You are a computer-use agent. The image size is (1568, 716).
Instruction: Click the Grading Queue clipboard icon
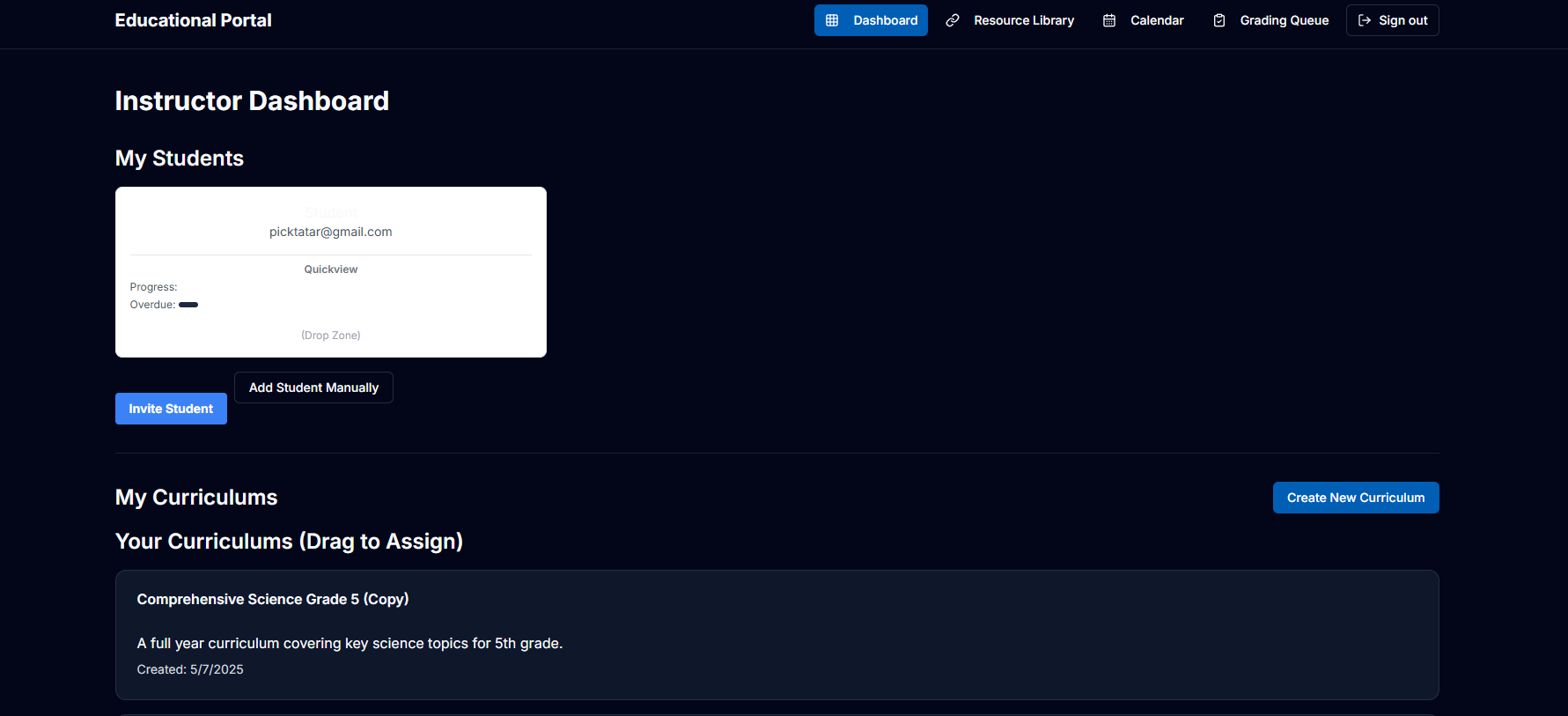pyautogui.click(x=1219, y=20)
